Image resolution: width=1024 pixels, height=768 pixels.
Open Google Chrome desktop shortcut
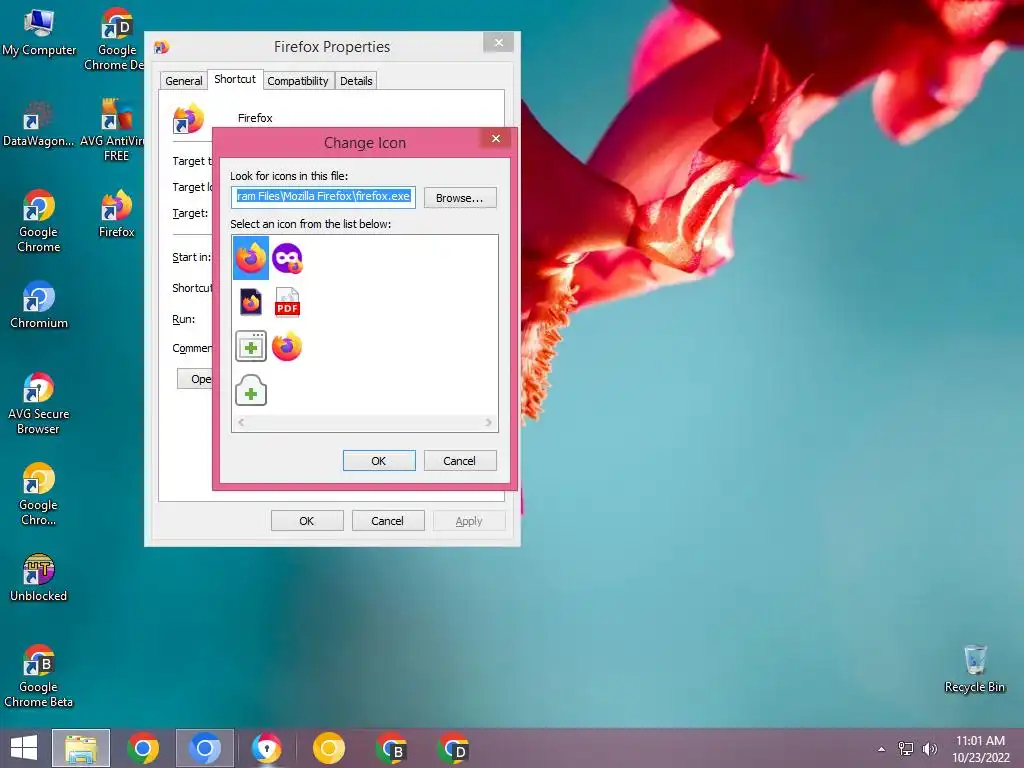(x=39, y=221)
